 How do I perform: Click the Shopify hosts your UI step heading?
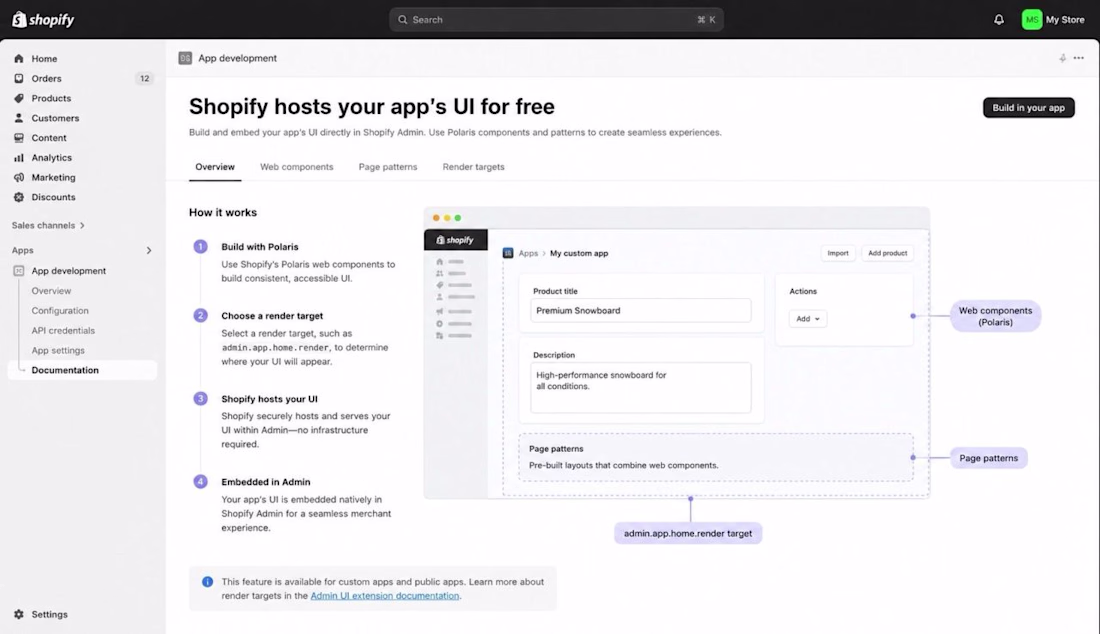(269, 399)
